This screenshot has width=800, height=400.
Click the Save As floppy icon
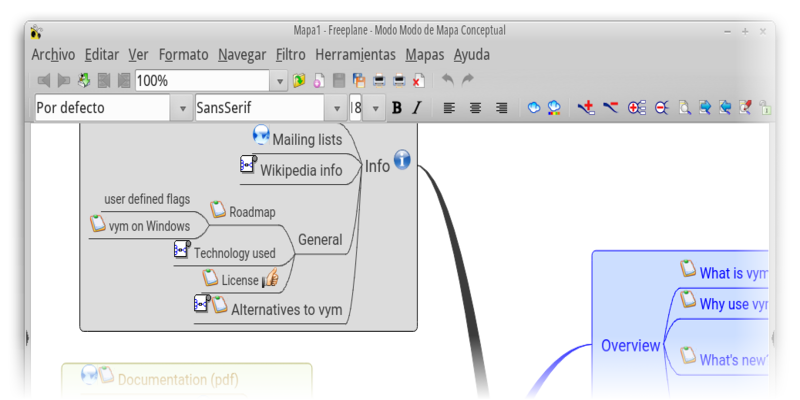coord(359,80)
